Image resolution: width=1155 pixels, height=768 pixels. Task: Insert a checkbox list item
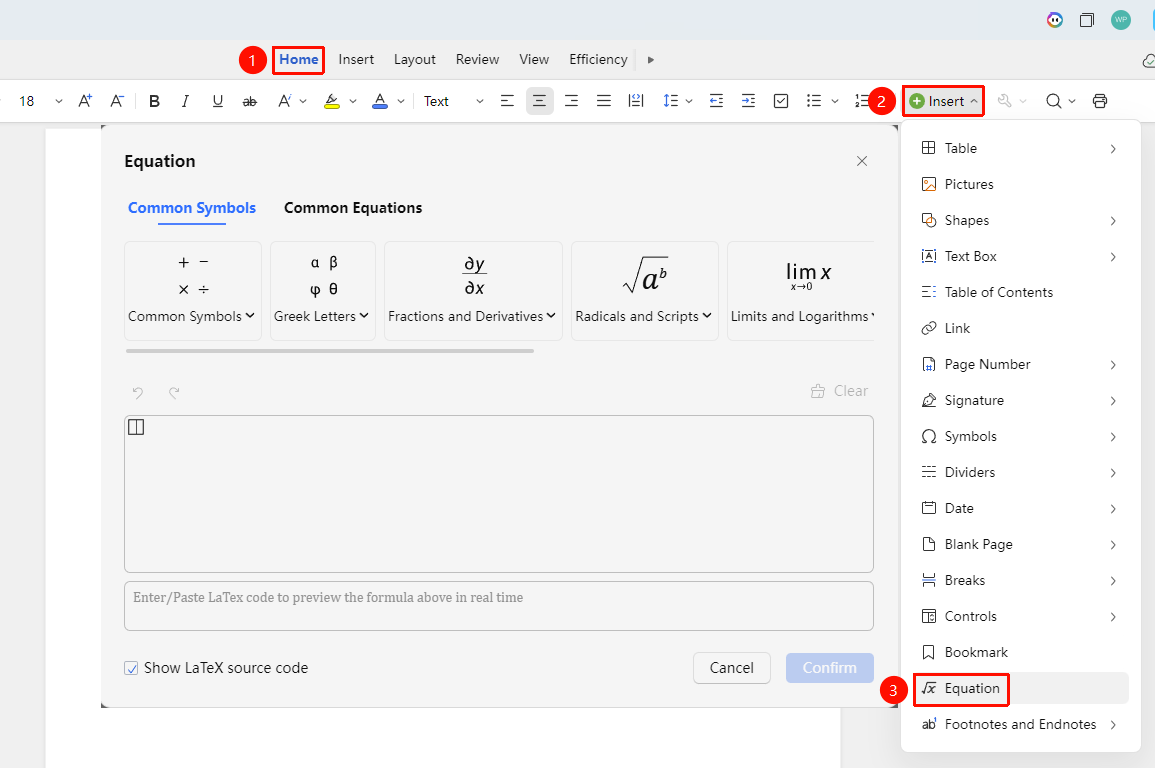point(781,101)
